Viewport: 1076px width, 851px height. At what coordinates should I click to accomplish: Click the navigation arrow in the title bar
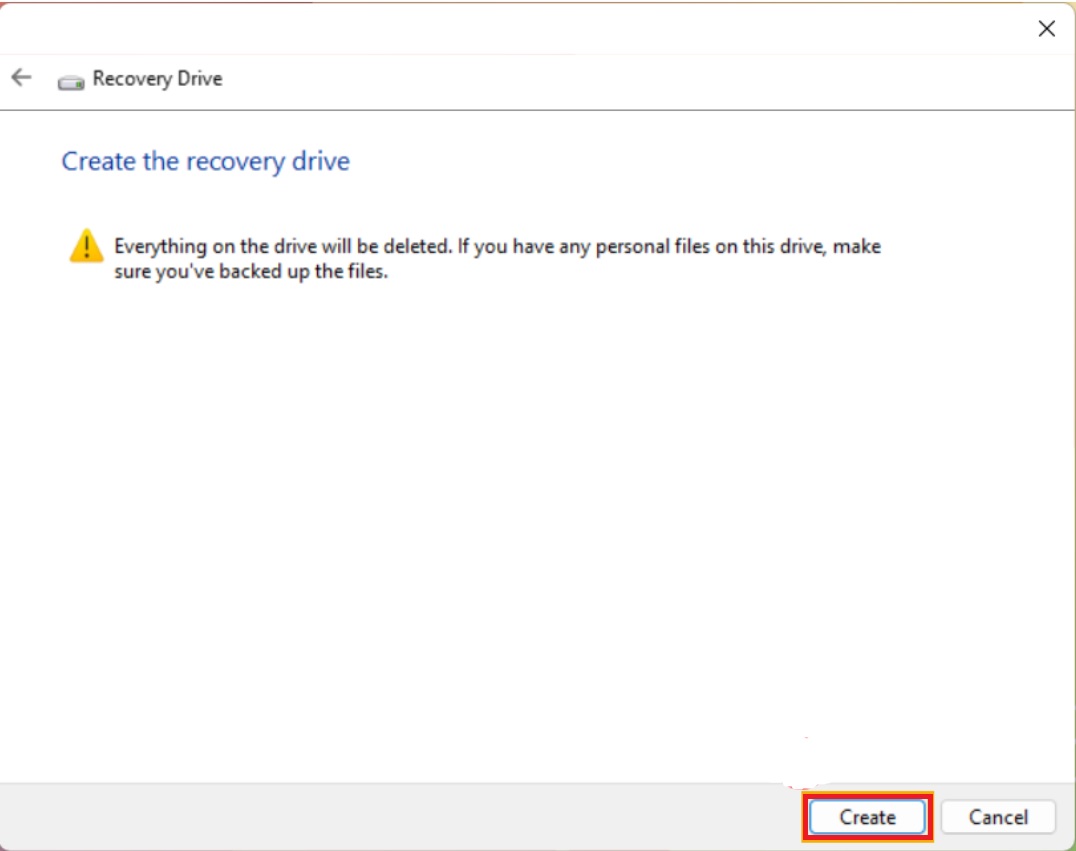tap(21, 79)
